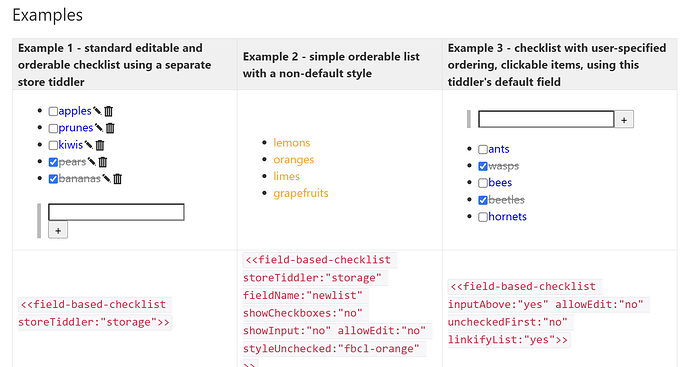This screenshot has width=690, height=367.
Task: Edit kiwis via the pencil icon
Action: (x=88, y=144)
